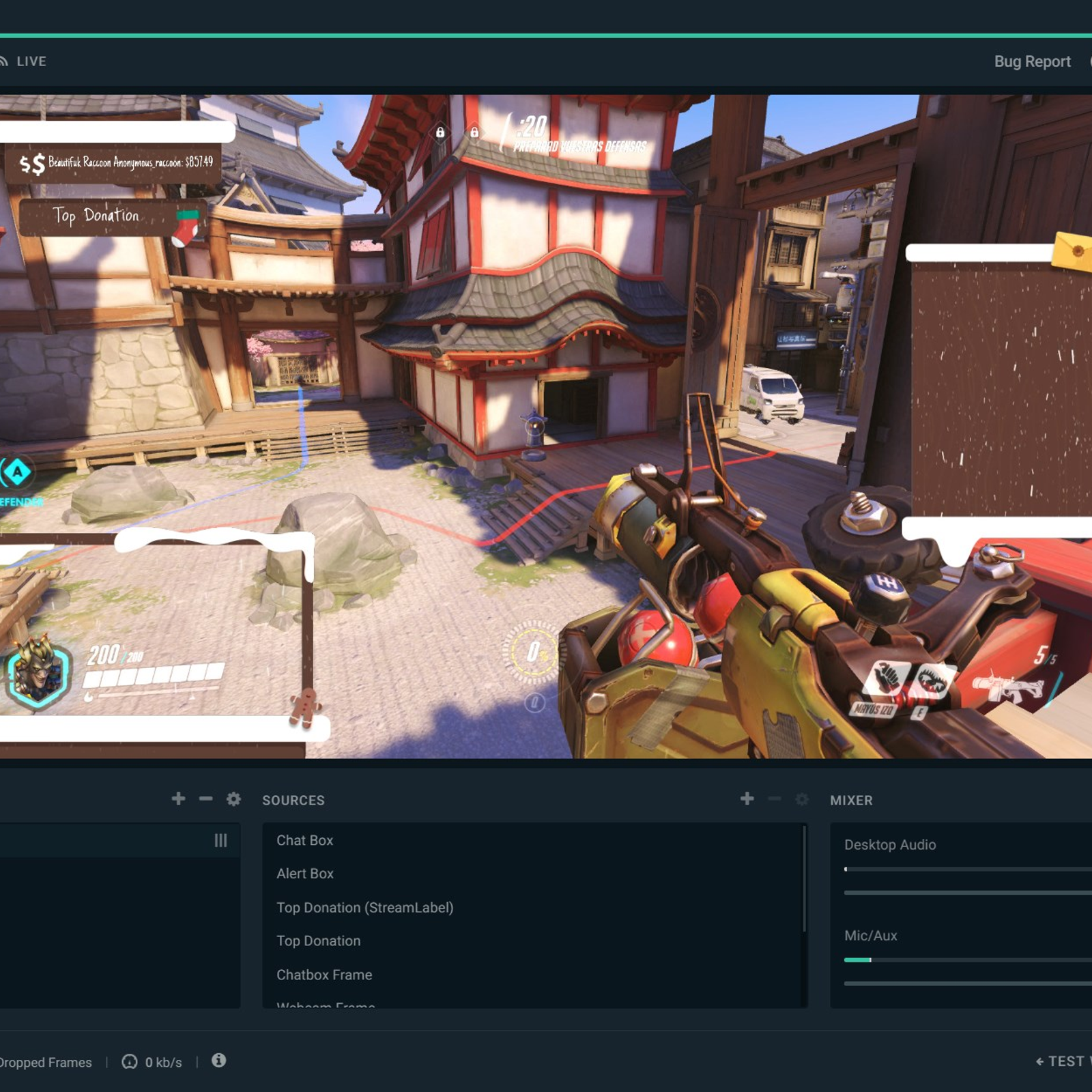Add a new source with plus icon

(747, 799)
